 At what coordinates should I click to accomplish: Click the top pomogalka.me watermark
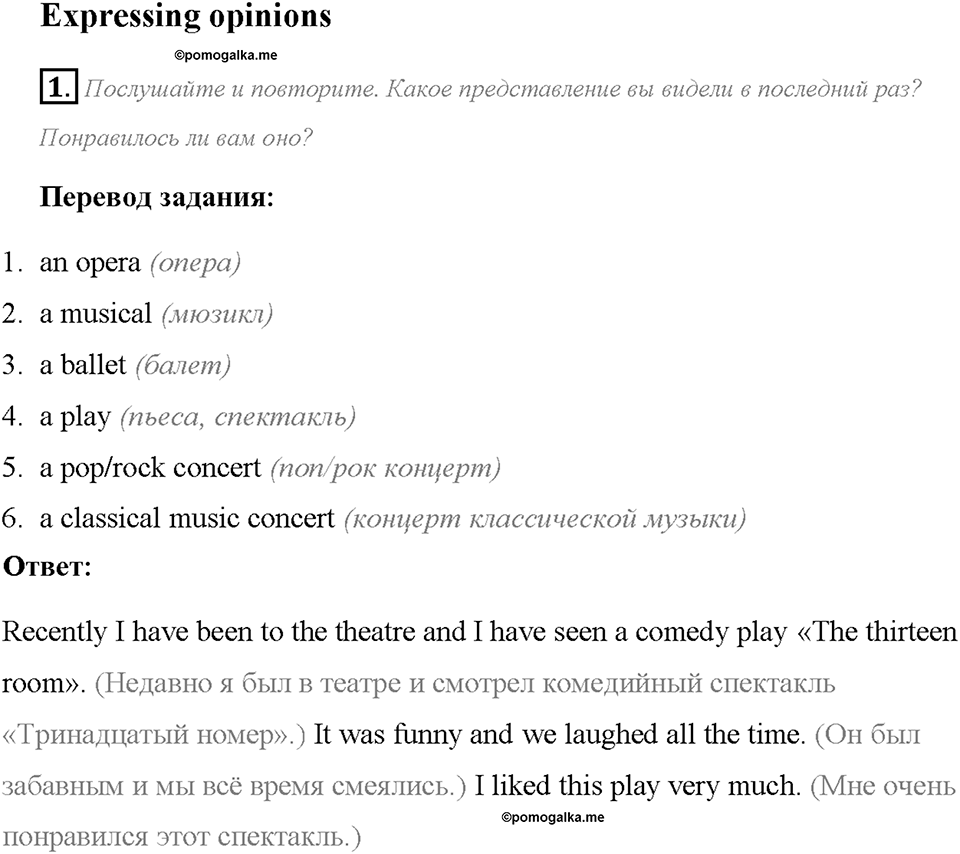pos(225,55)
